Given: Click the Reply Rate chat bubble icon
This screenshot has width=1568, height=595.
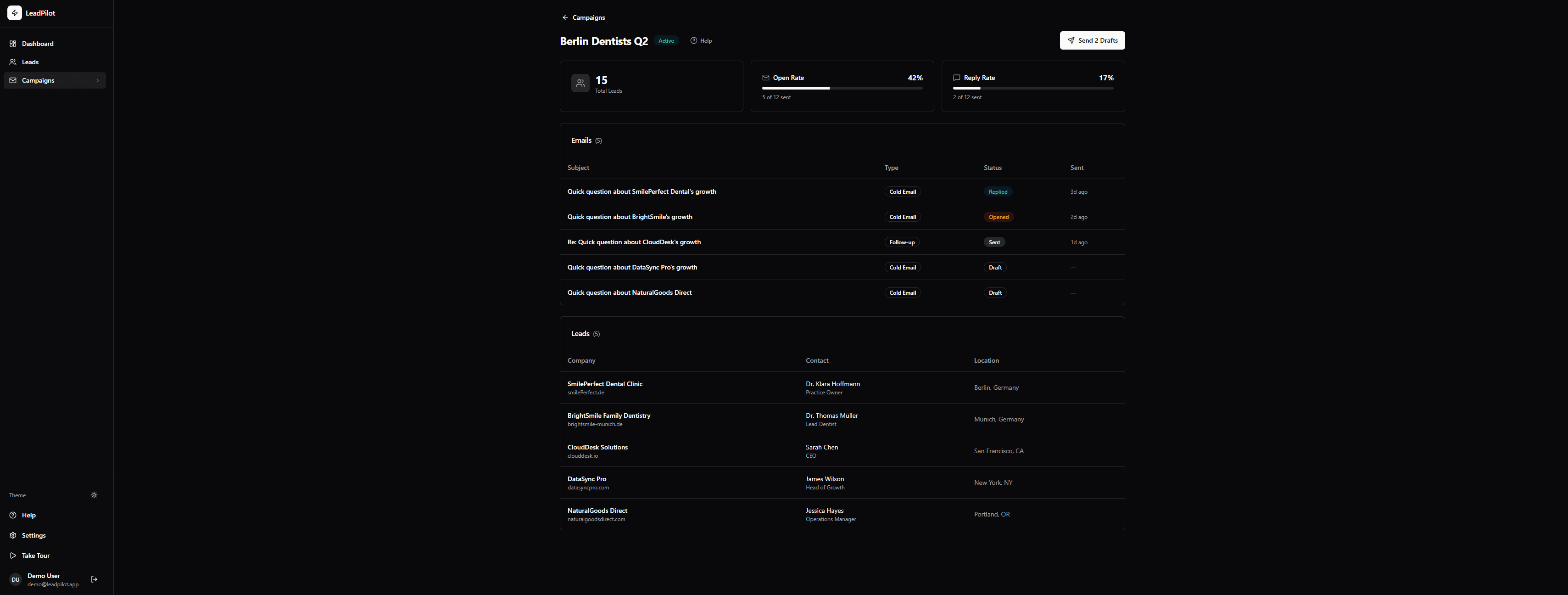Looking at the screenshot, I should 956,78.
